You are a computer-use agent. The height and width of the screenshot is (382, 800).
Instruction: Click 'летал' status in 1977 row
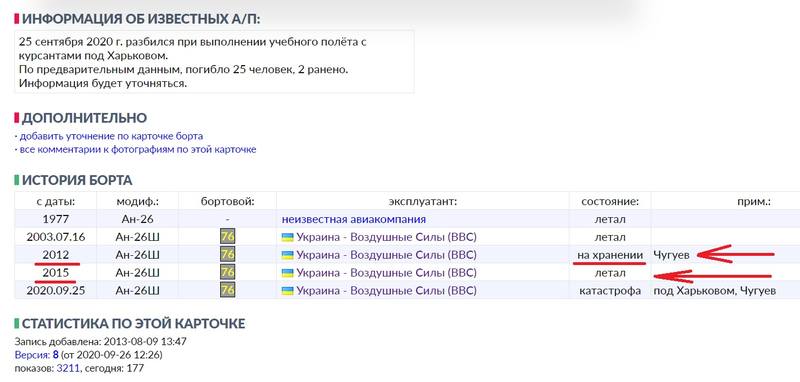pos(610,220)
